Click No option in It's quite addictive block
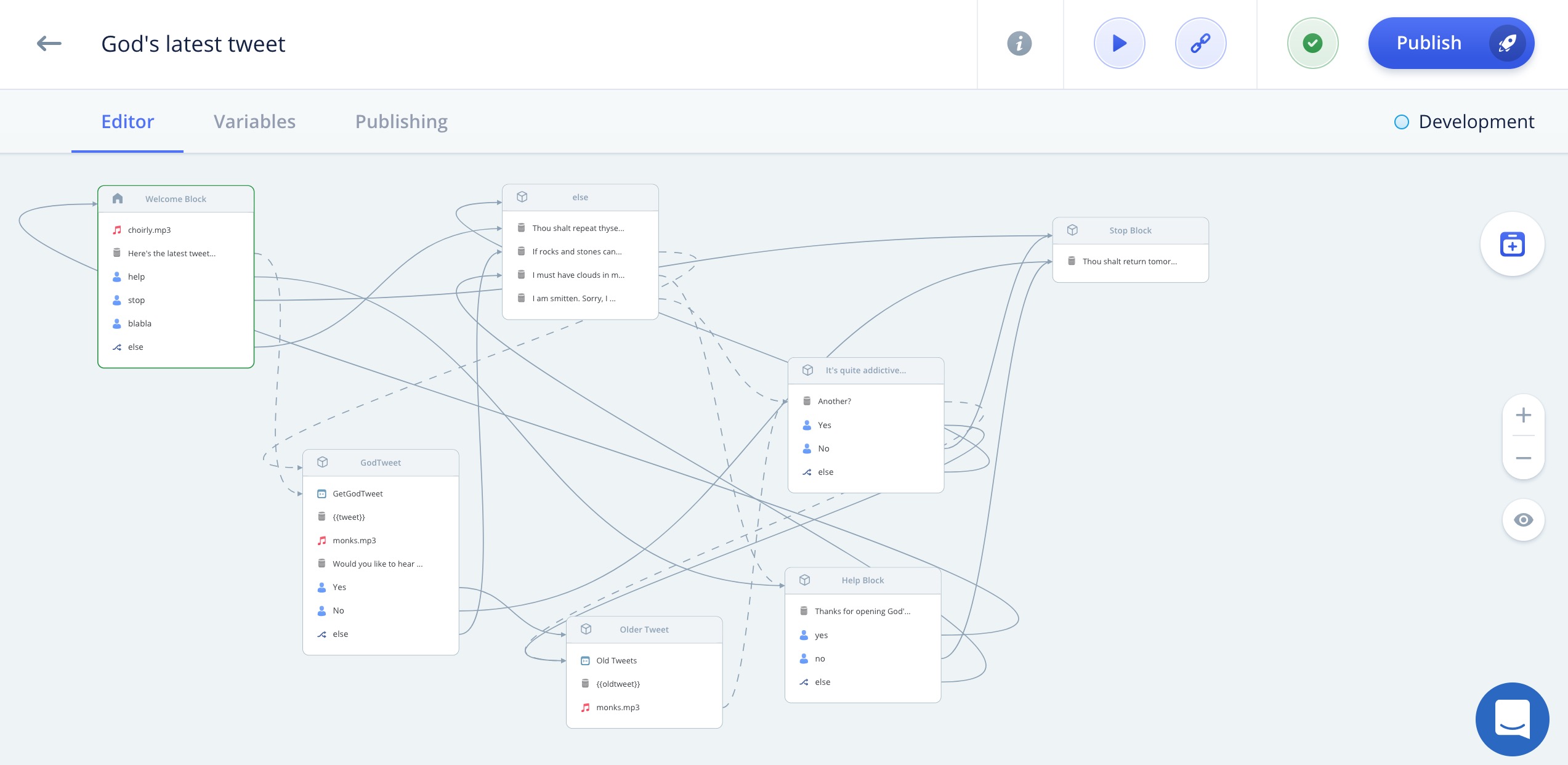 tap(824, 448)
